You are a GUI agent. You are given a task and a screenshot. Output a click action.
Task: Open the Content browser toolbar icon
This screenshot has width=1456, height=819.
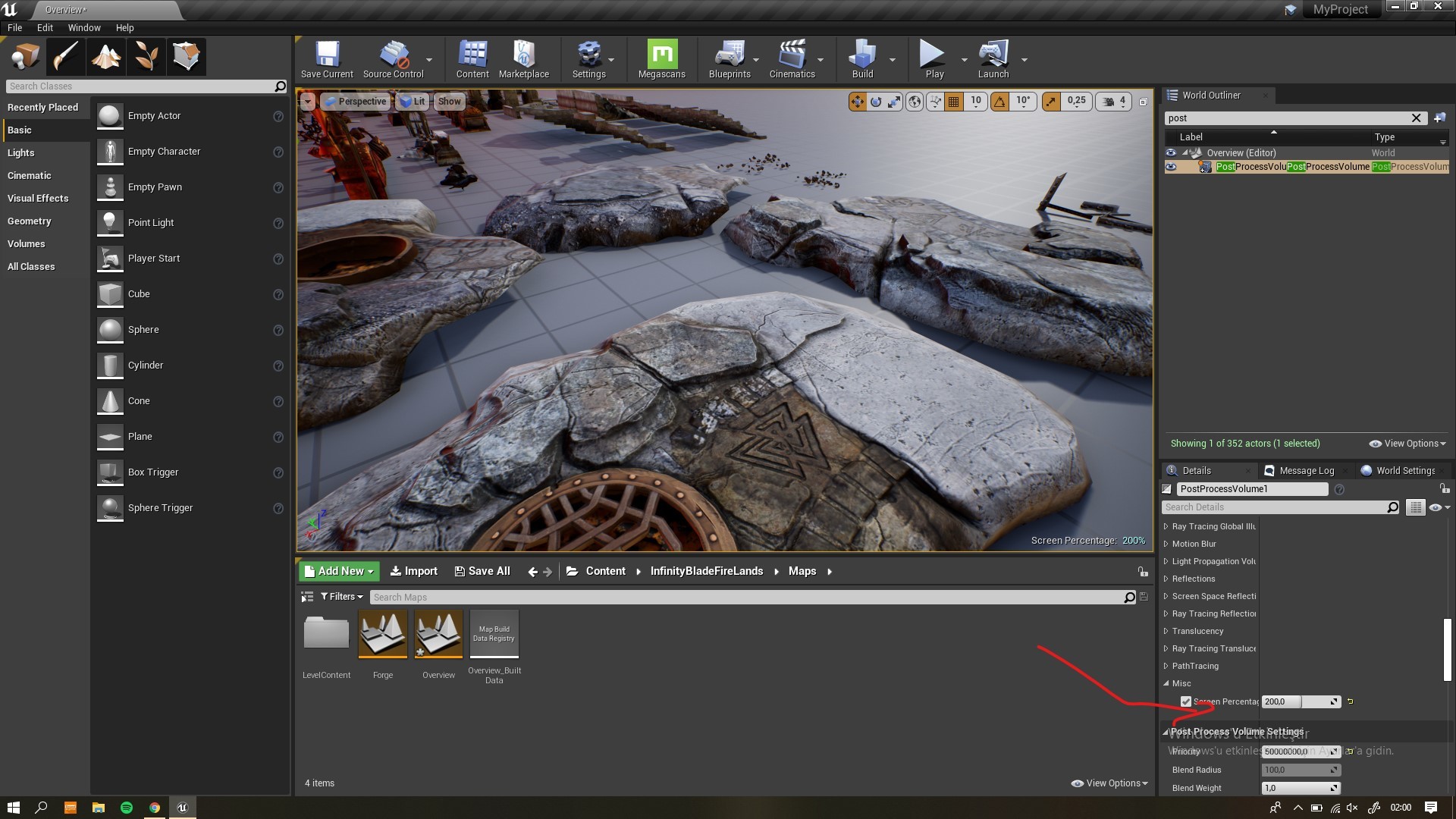(x=472, y=59)
